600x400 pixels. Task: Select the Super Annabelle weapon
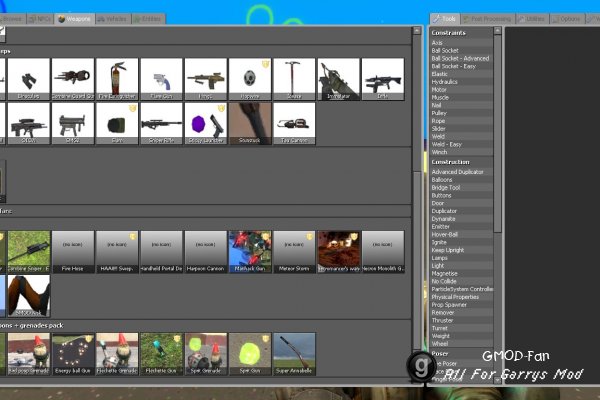(x=294, y=354)
